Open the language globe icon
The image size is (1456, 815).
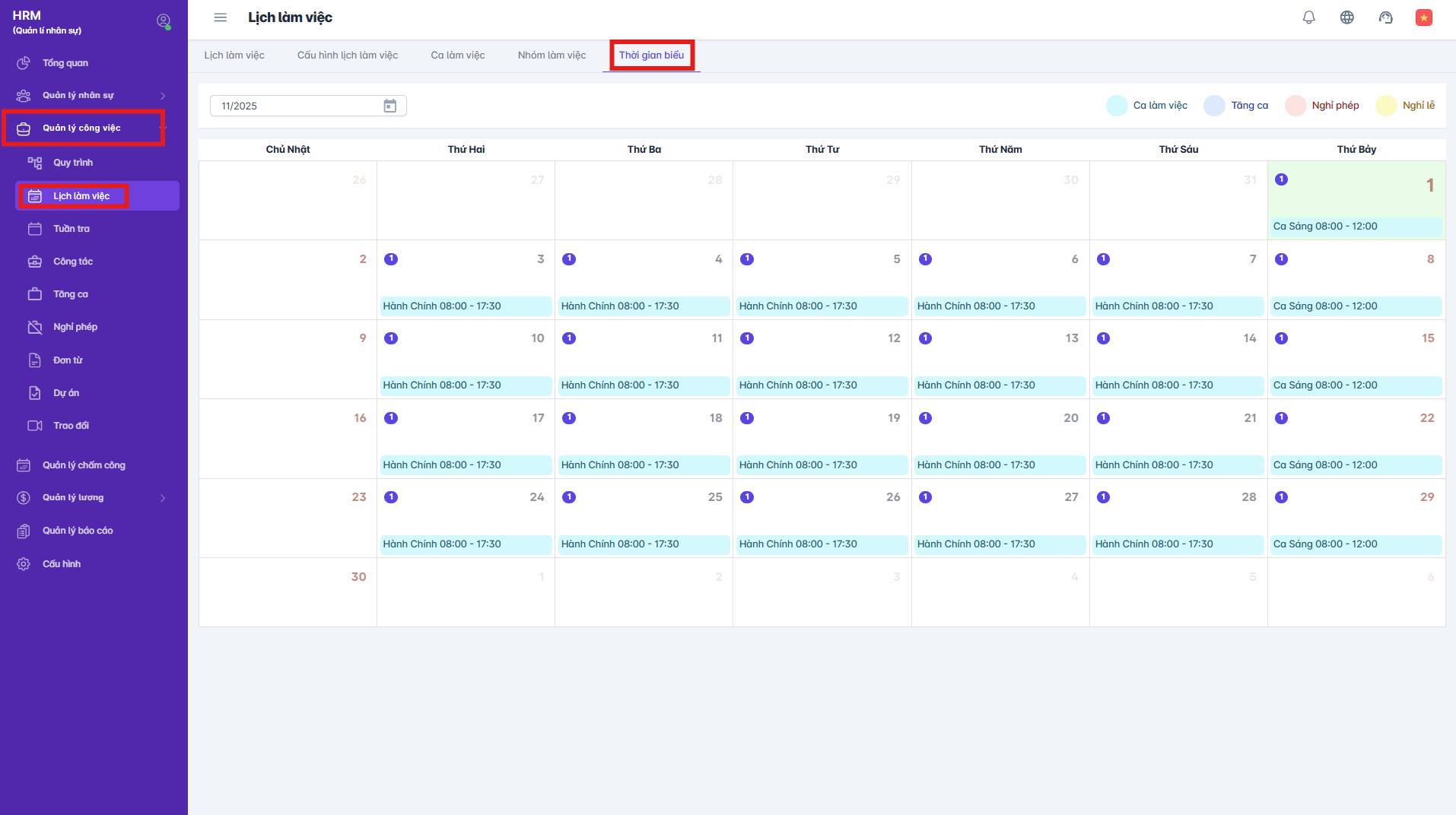coord(1346,17)
